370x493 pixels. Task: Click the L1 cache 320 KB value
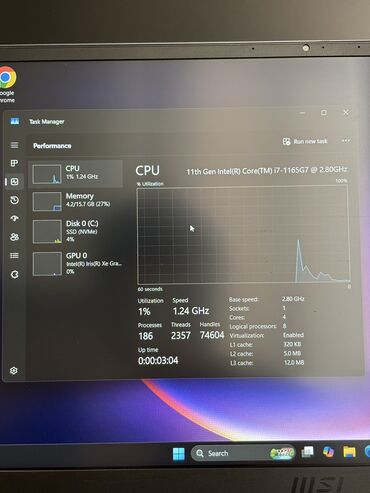(x=292, y=344)
